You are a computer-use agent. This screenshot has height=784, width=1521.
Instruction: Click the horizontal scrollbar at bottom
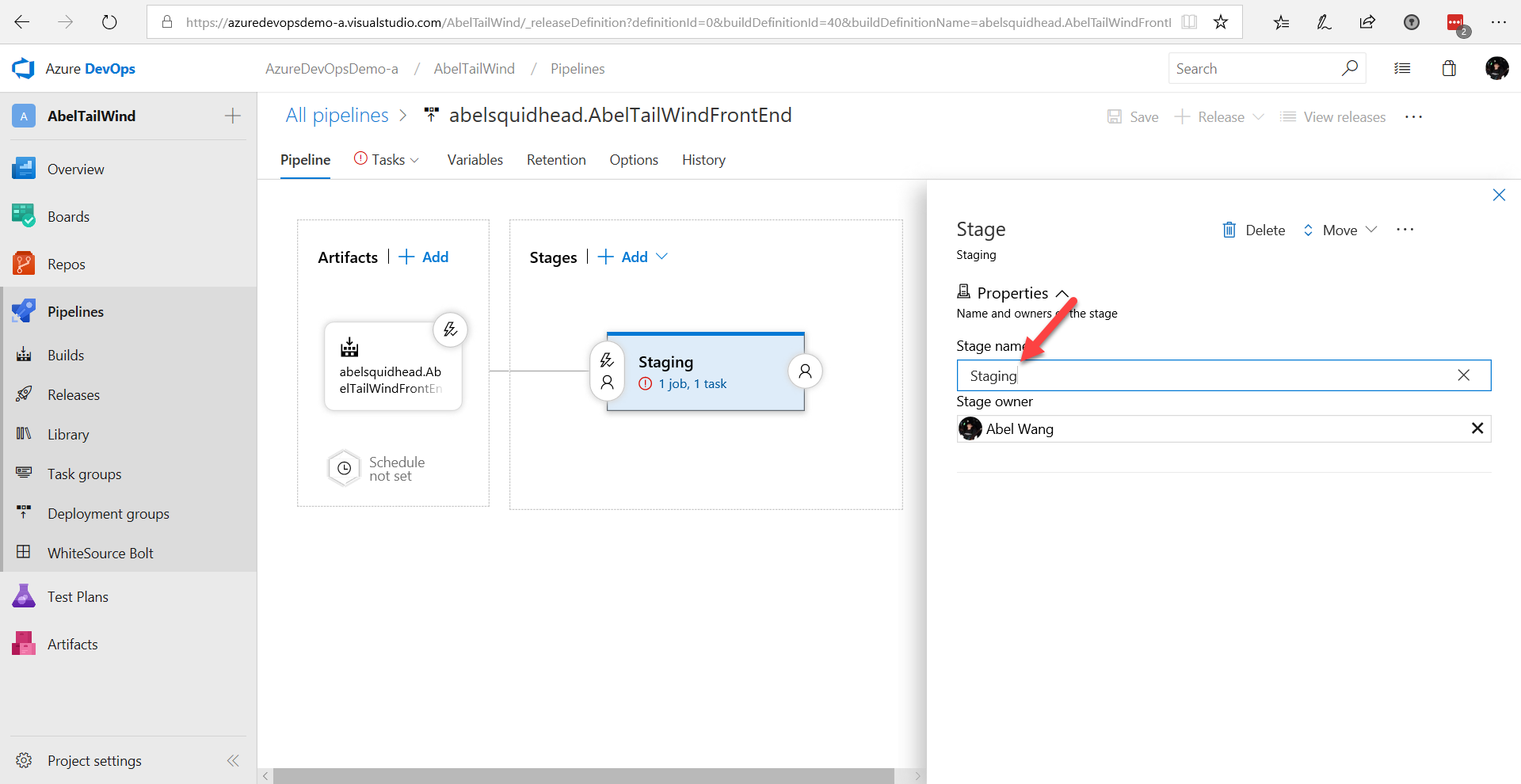[583, 776]
